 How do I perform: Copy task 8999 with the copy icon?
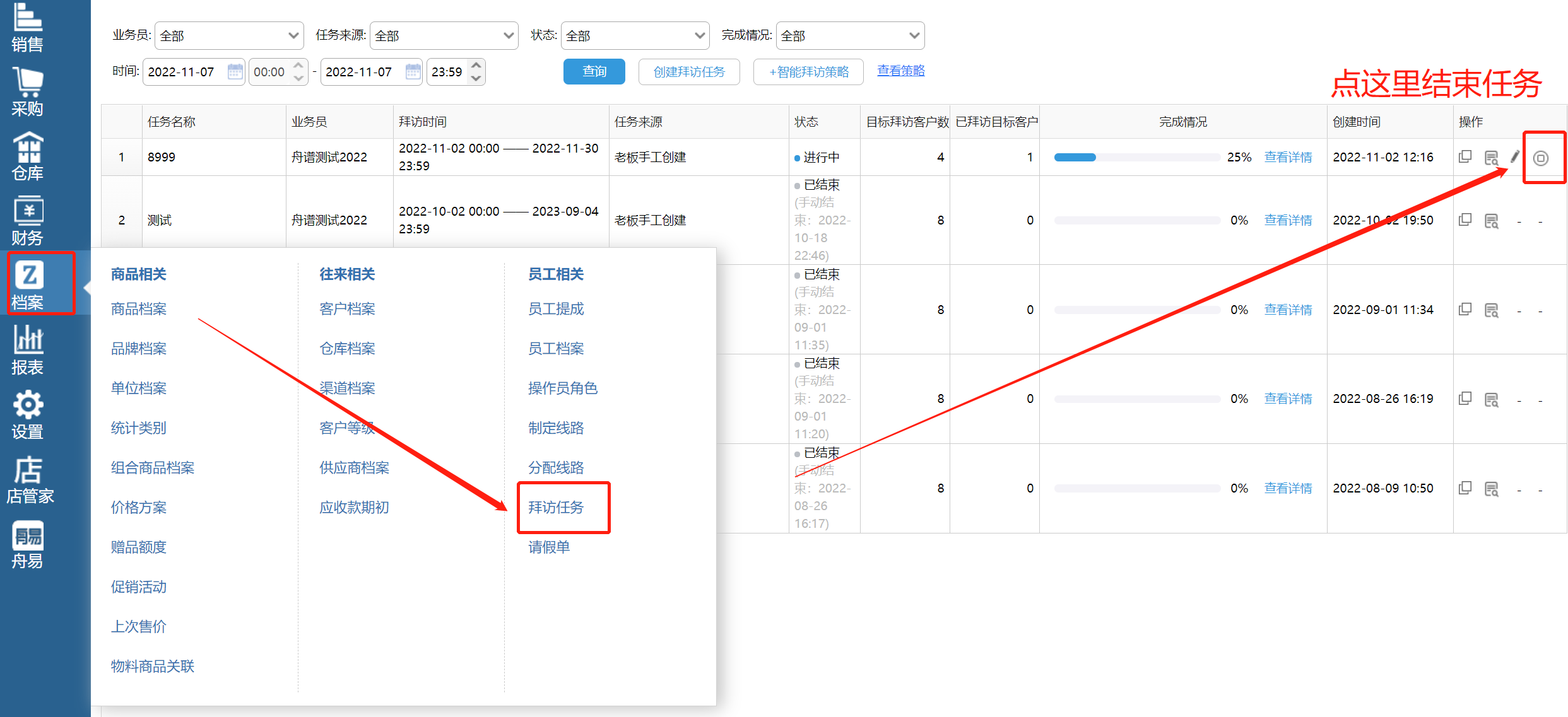(x=1465, y=157)
